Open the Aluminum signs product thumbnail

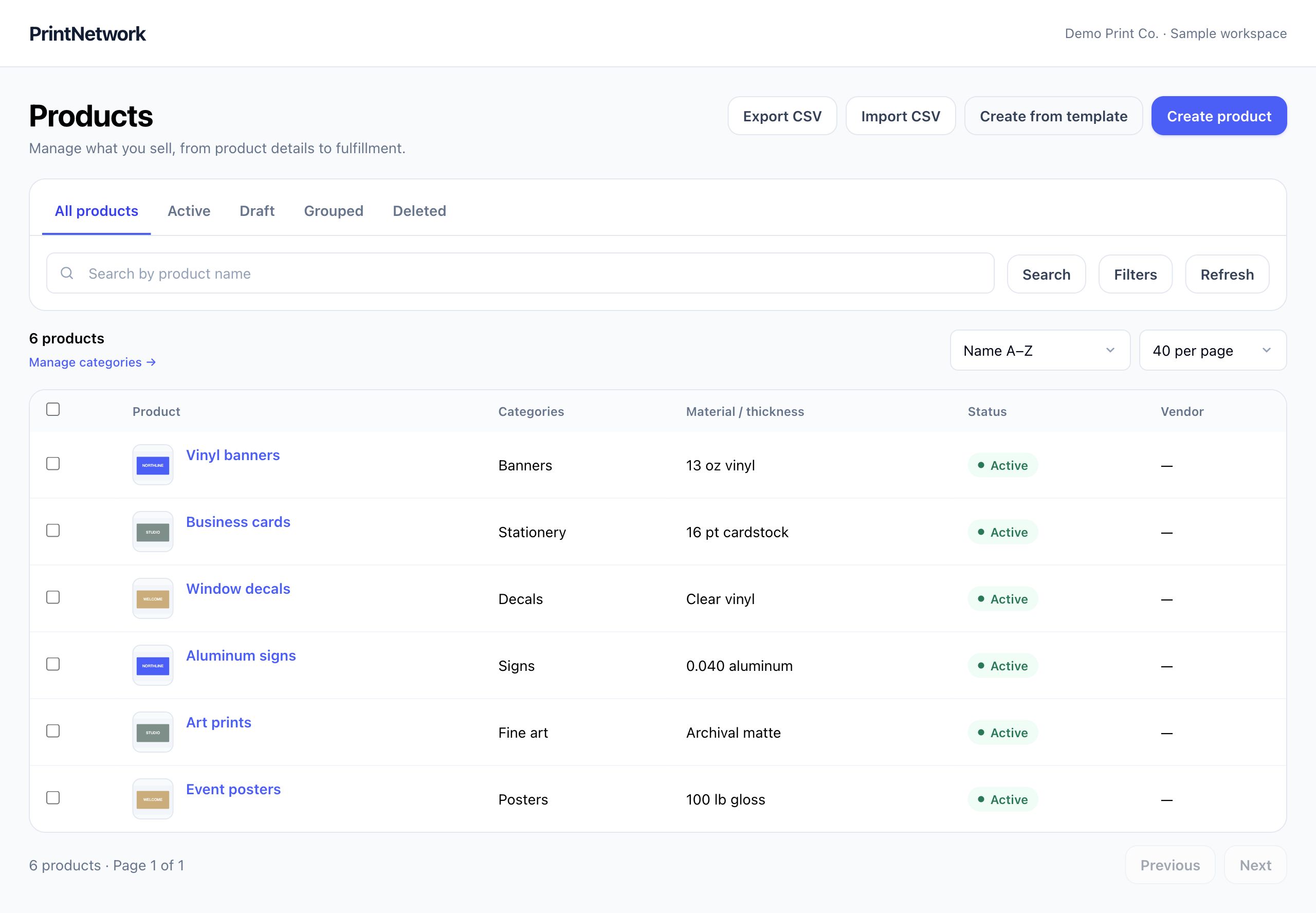(x=153, y=666)
